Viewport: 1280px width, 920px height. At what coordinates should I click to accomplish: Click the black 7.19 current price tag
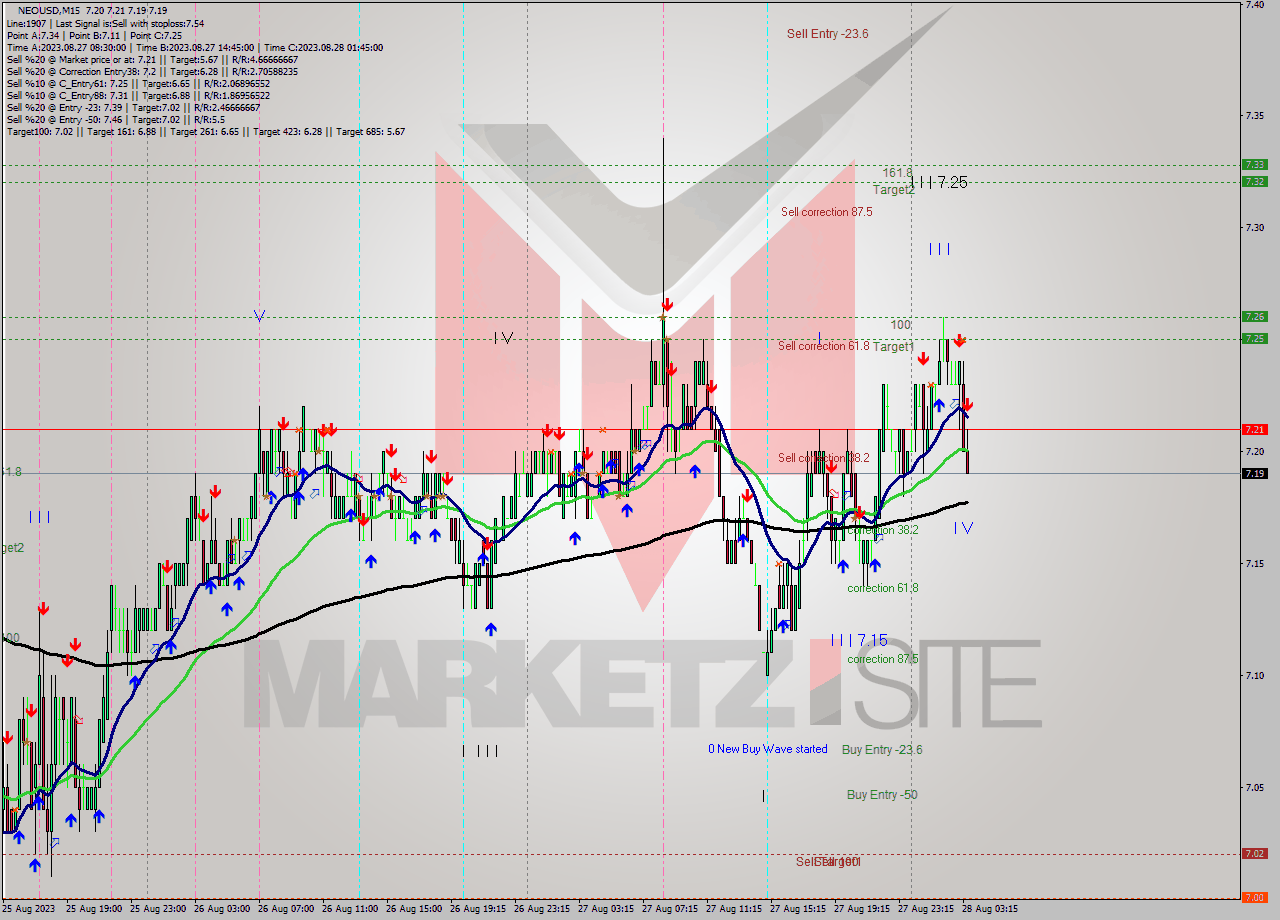[x=1254, y=473]
